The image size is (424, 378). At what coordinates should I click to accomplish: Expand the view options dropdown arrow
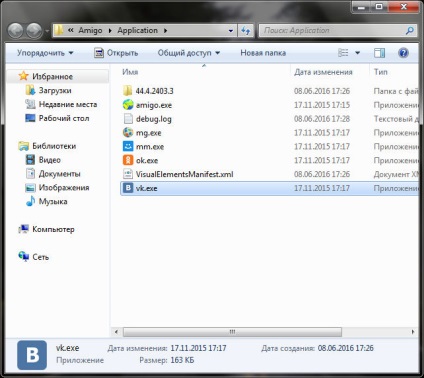(x=357, y=53)
